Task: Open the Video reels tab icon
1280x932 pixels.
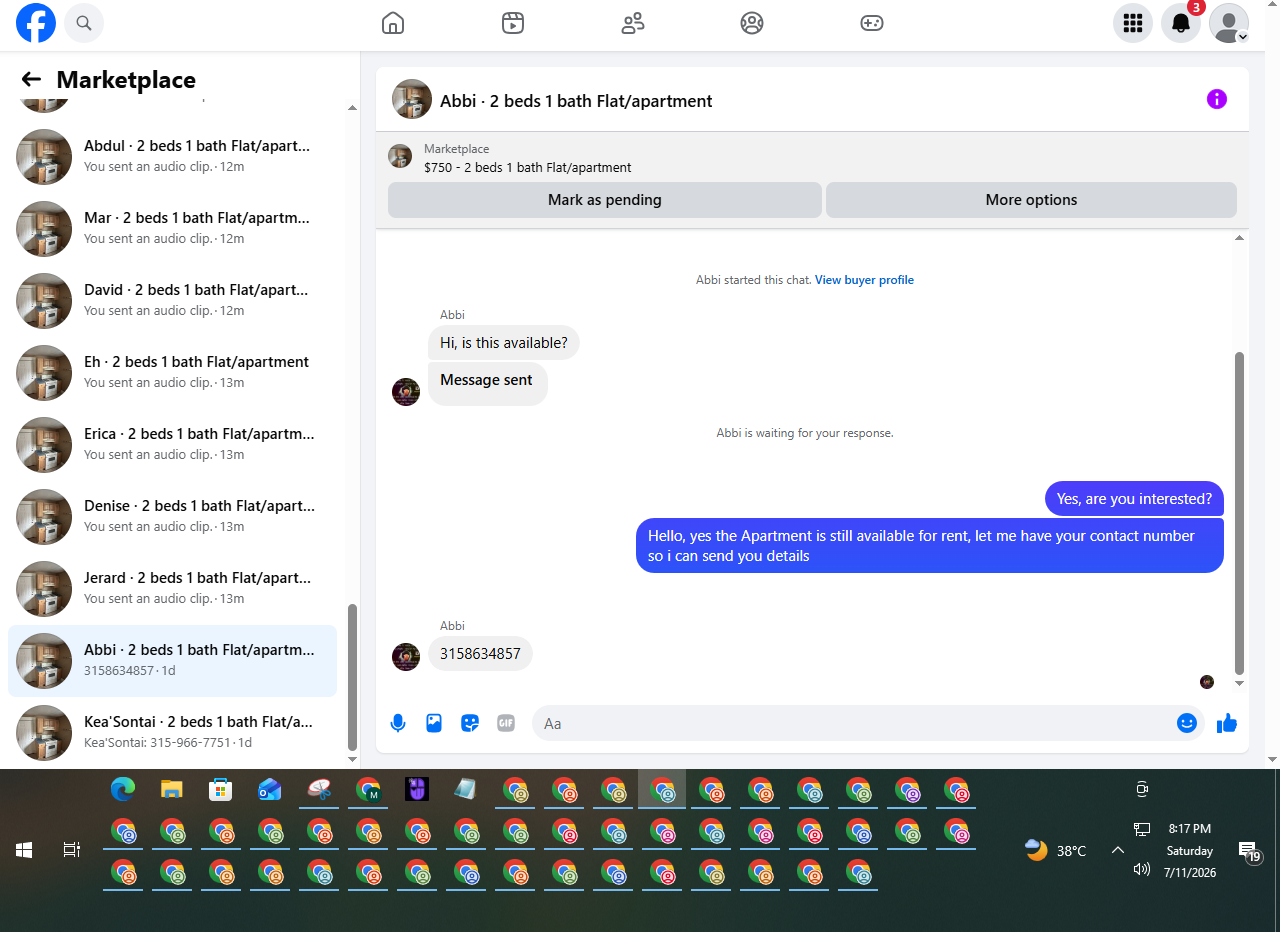Action: (513, 23)
